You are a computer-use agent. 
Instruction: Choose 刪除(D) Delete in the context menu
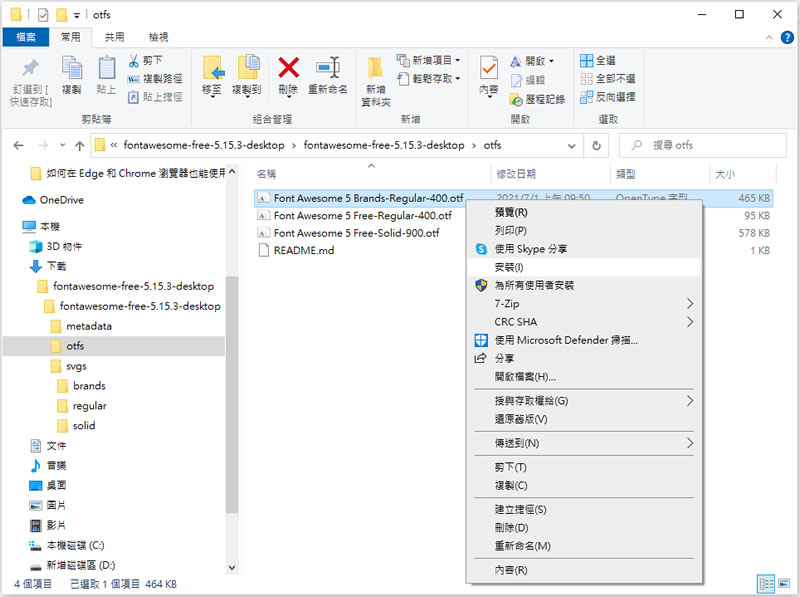[x=584, y=528]
